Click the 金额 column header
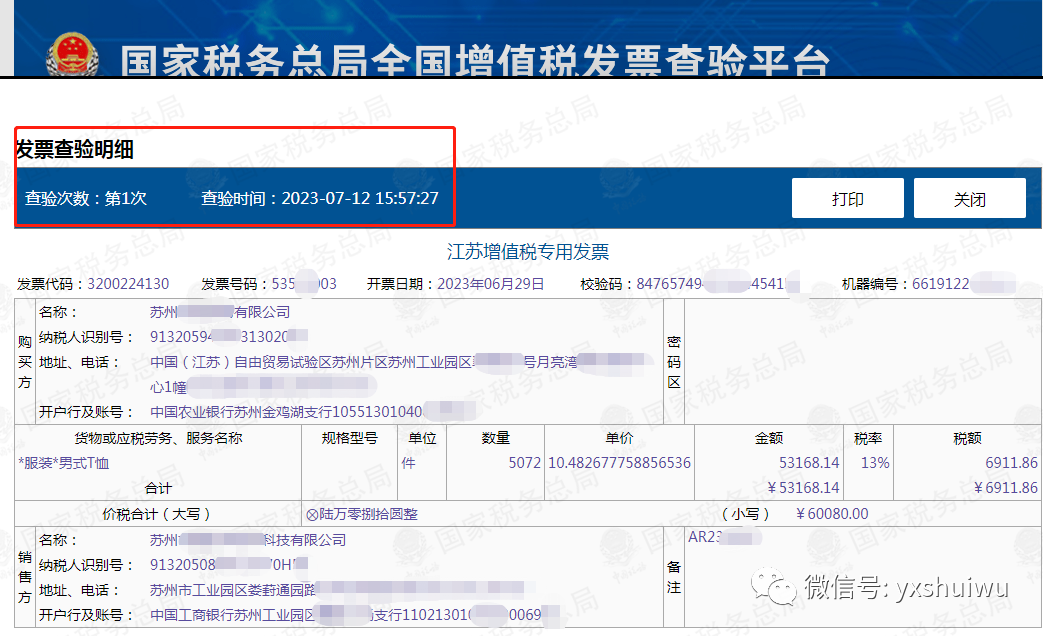 [769, 438]
